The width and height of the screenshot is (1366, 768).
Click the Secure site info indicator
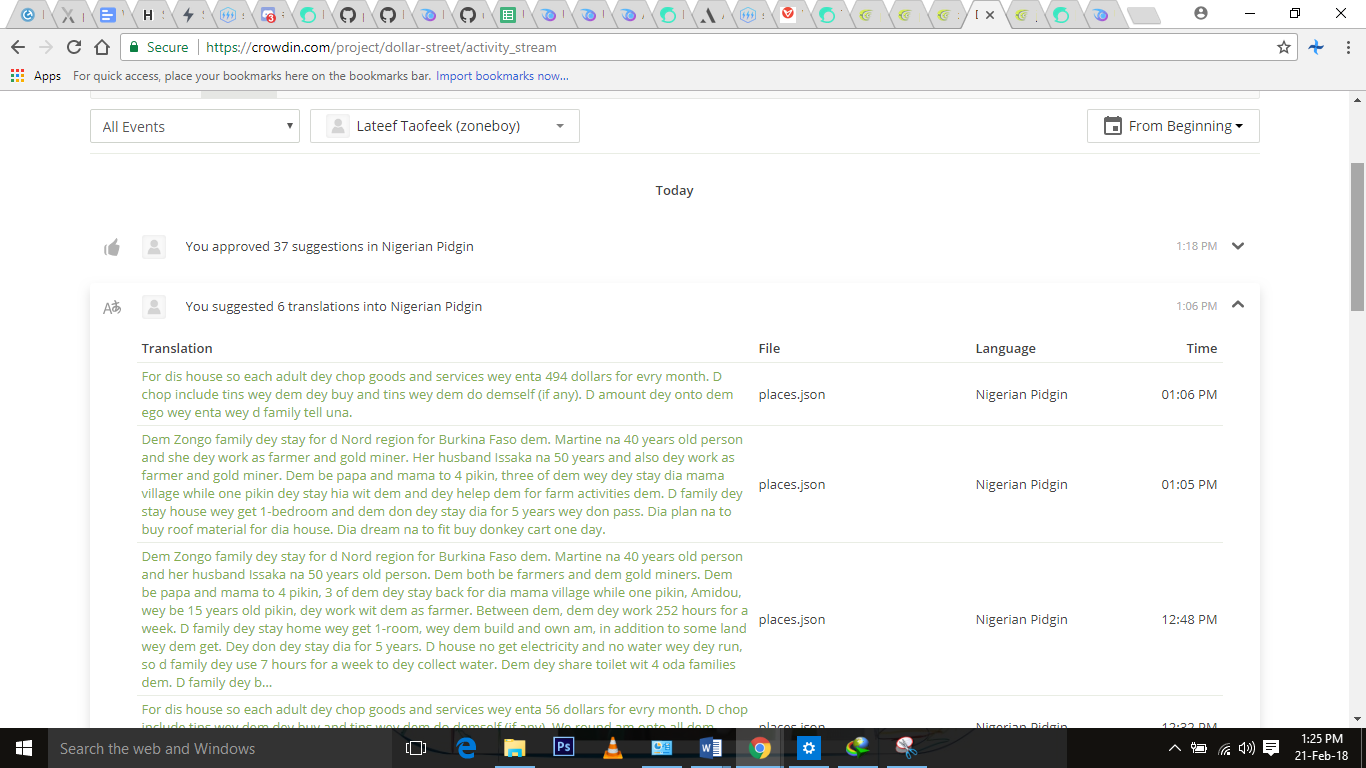click(x=157, y=47)
